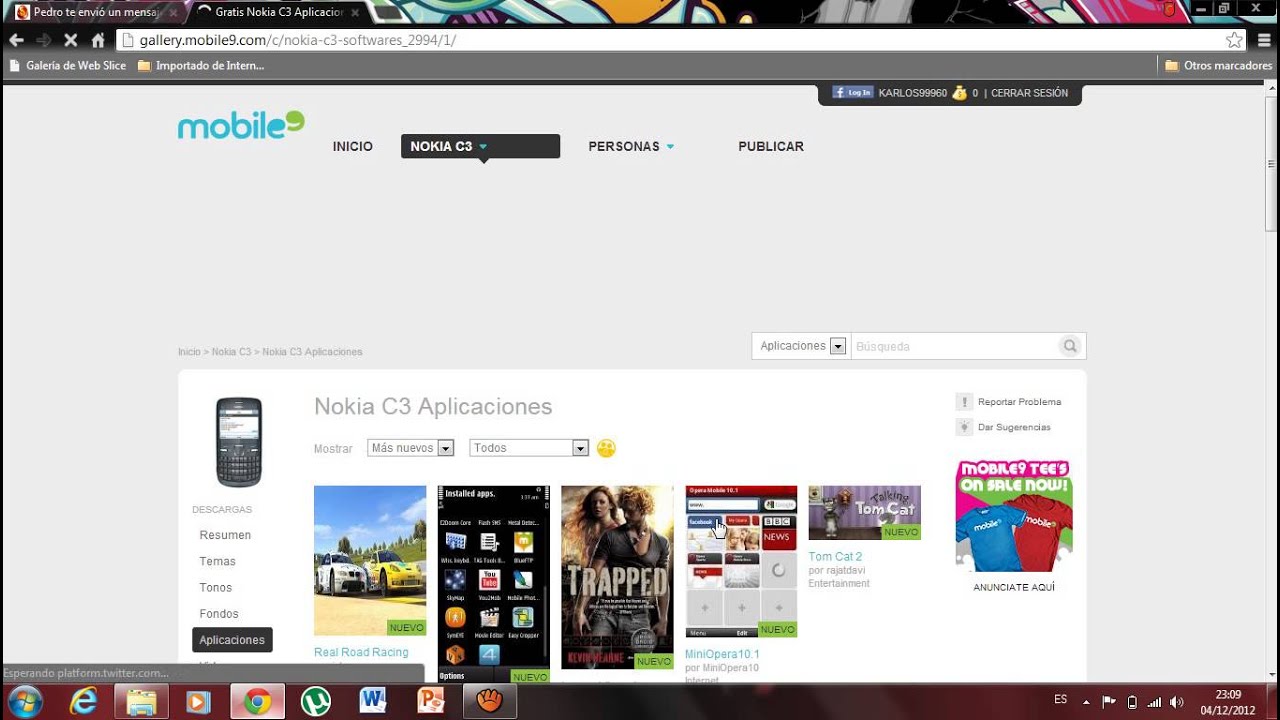Open Temas in sidebar
This screenshot has width=1280, height=720.
(217, 561)
